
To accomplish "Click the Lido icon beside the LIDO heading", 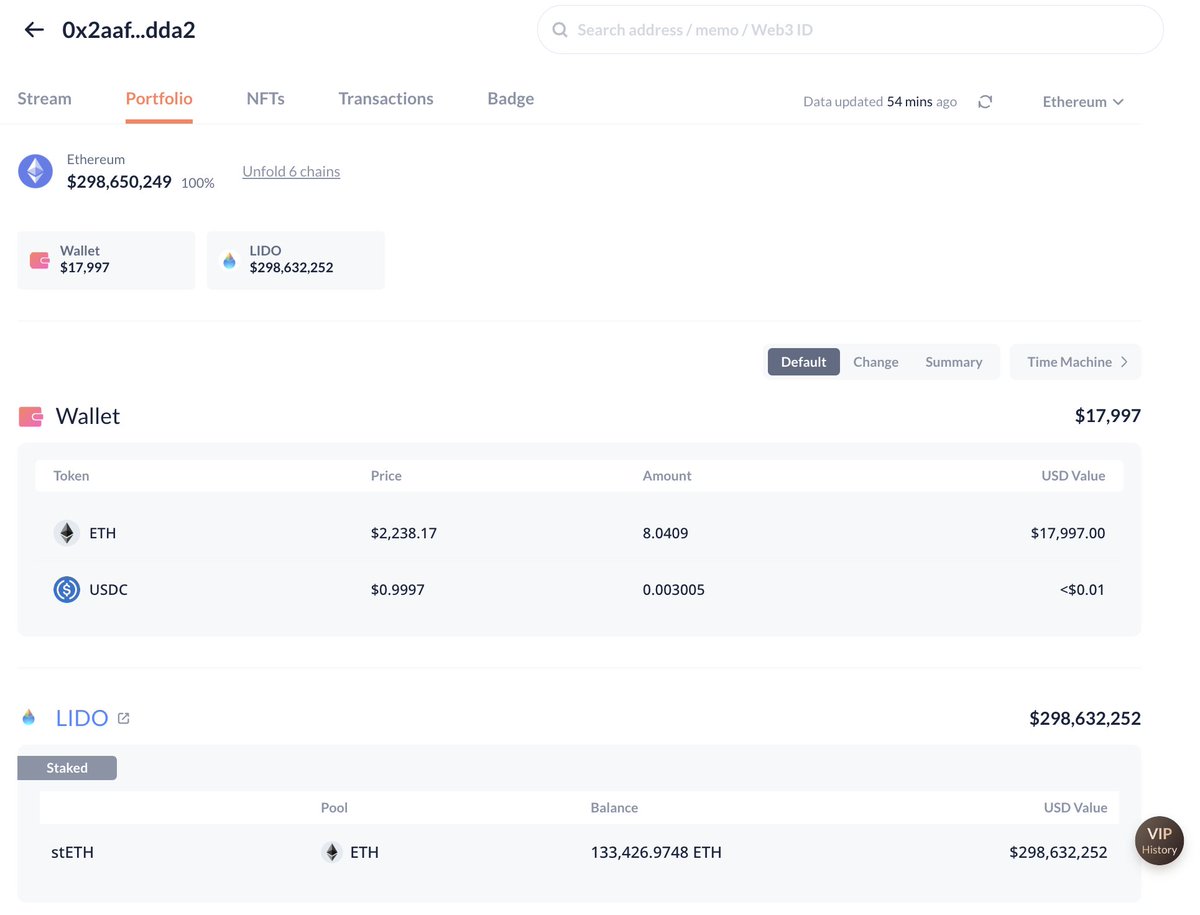I will [x=29, y=717].
